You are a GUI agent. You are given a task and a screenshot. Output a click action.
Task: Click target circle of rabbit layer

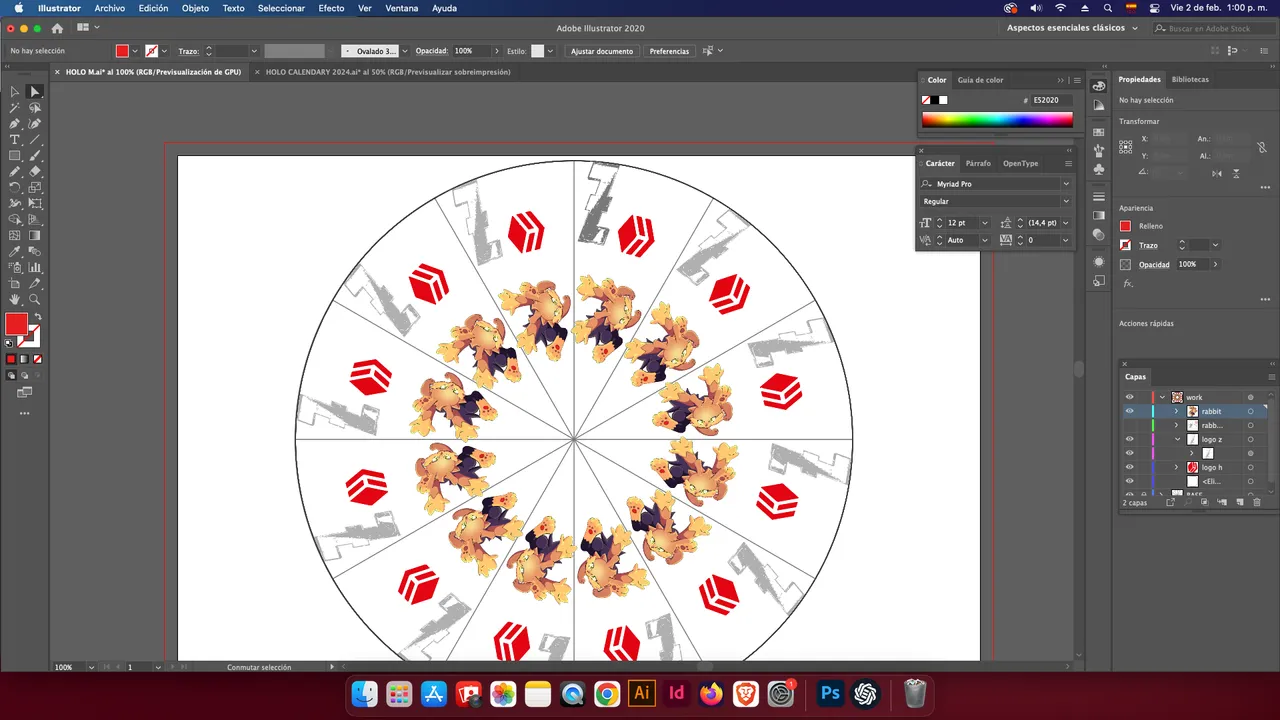1250,411
